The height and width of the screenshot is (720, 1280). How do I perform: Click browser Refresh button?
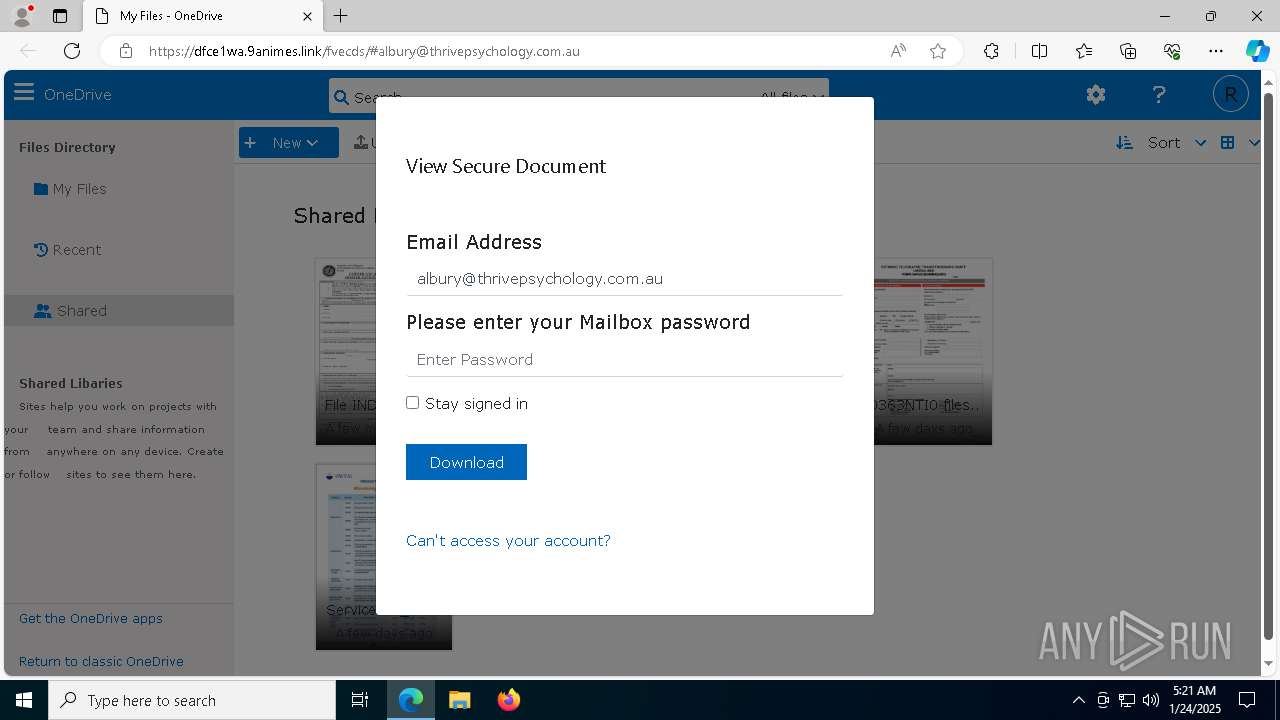(x=72, y=51)
